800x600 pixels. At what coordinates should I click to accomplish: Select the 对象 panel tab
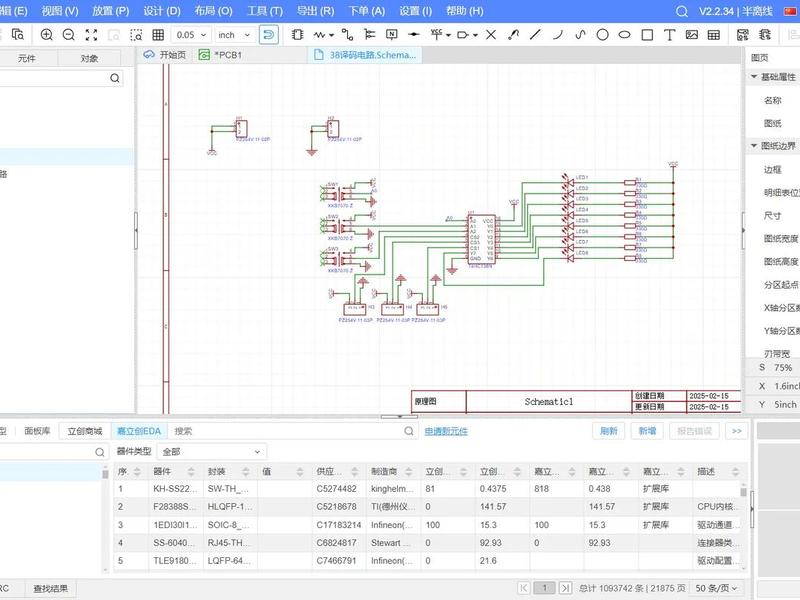click(x=89, y=59)
